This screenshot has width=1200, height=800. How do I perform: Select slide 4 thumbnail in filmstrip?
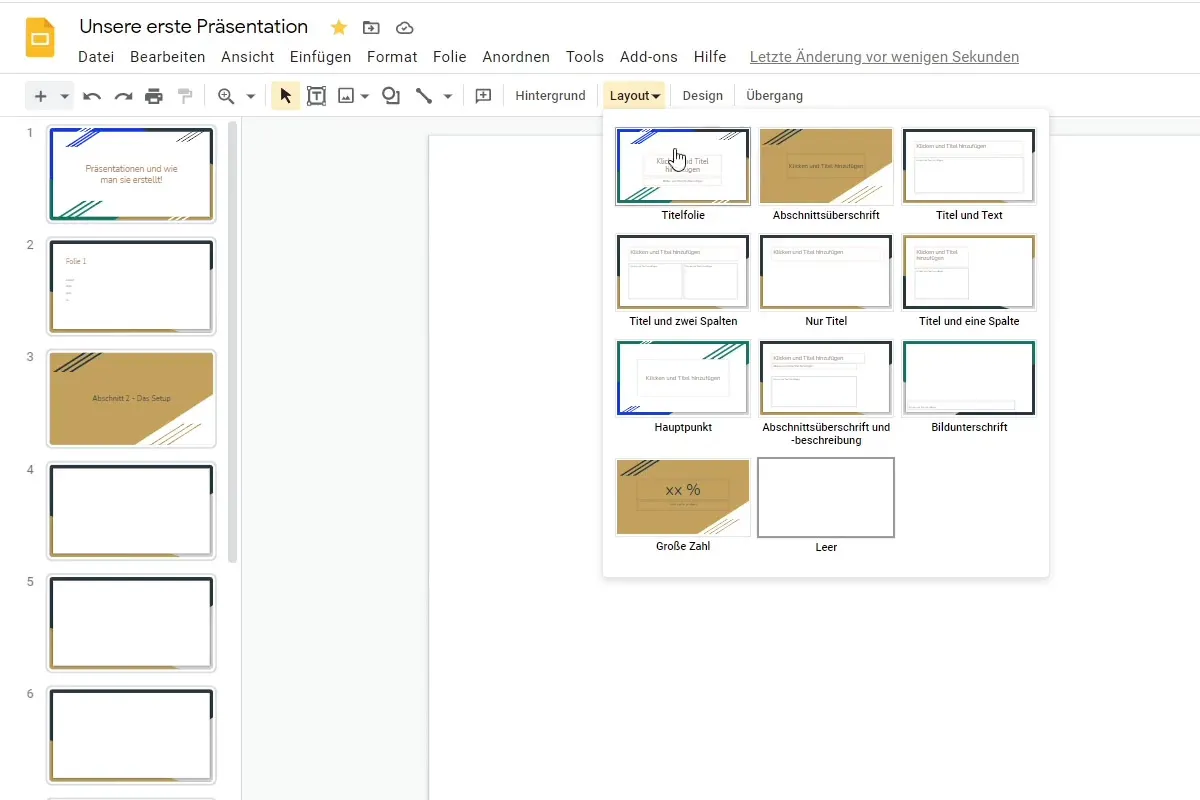(131, 511)
